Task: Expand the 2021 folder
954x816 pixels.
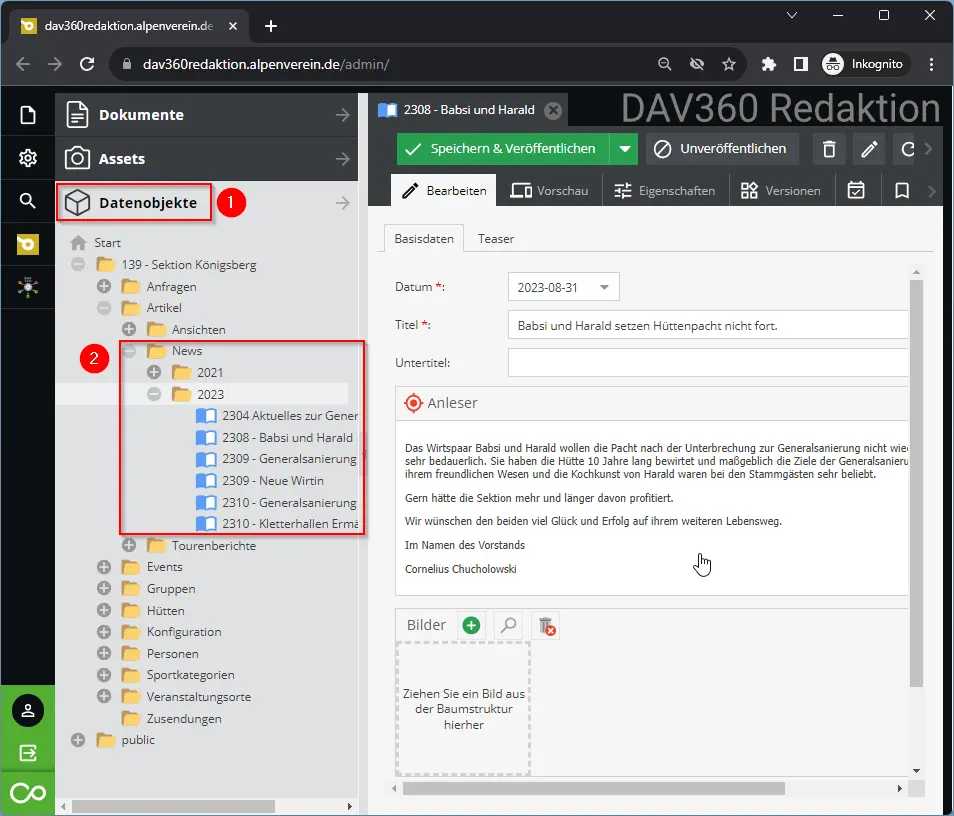Action: click(154, 372)
